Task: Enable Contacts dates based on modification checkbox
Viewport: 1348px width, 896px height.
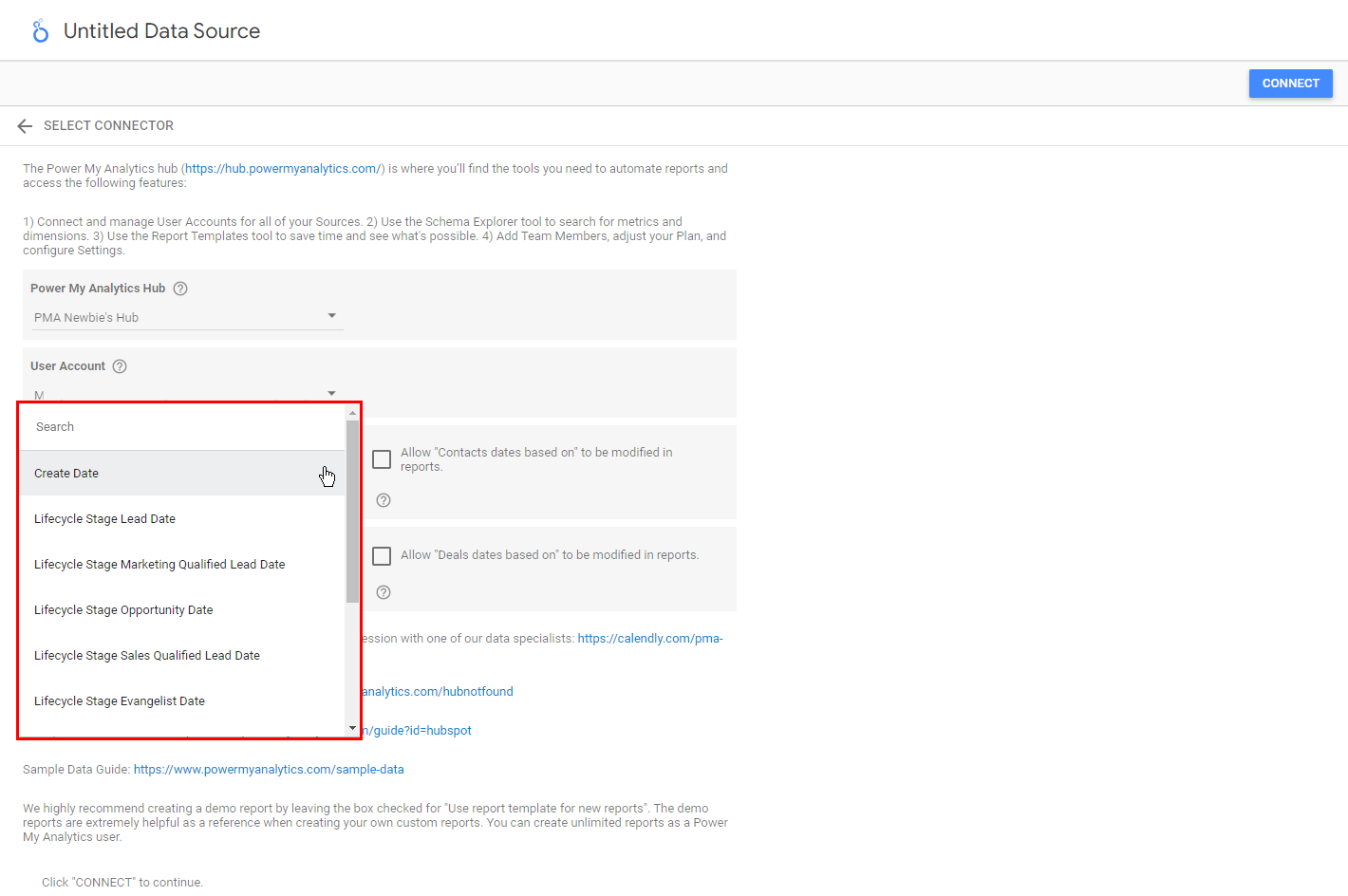Action: pos(382,459)
